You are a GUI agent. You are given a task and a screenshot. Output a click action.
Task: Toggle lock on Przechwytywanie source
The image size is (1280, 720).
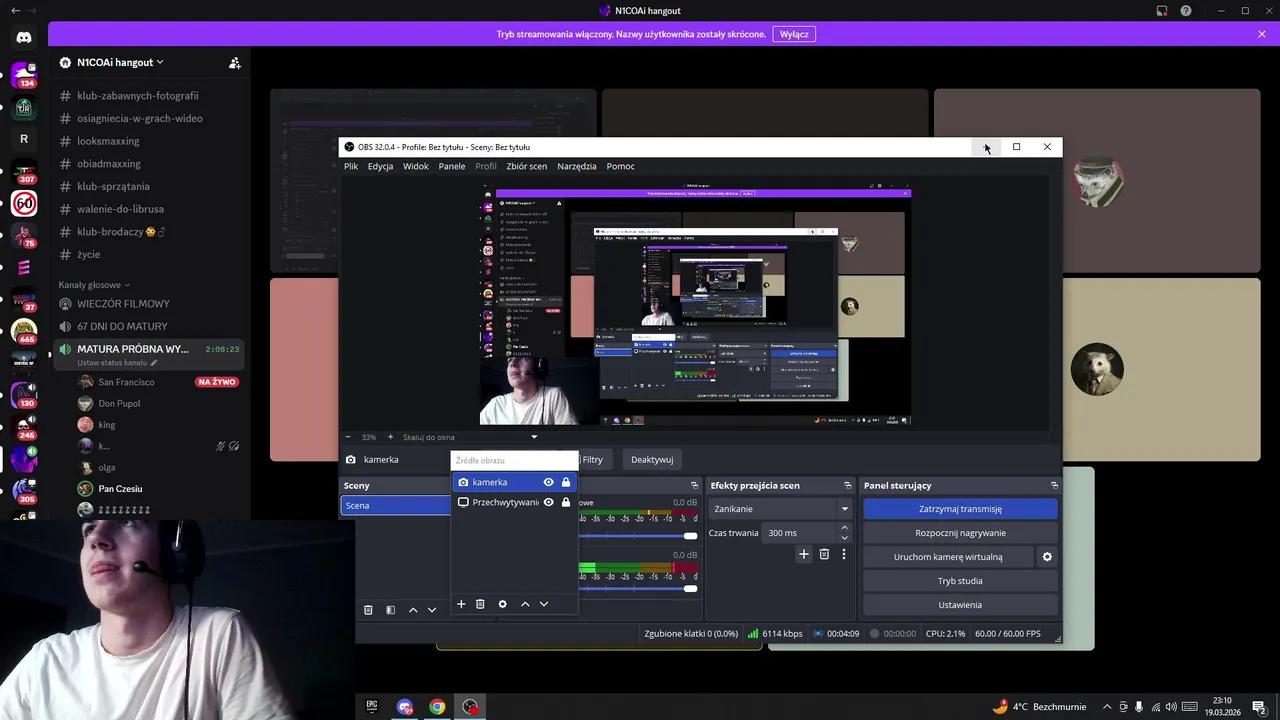pyautogui.click(x=566, y=502)
